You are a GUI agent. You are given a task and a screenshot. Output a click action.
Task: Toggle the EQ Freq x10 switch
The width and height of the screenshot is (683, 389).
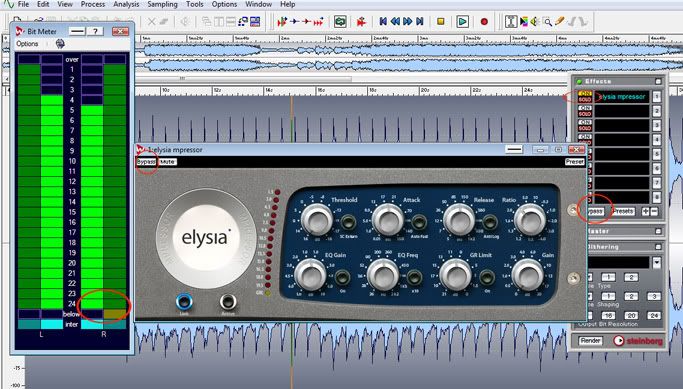tap(414, 277)
